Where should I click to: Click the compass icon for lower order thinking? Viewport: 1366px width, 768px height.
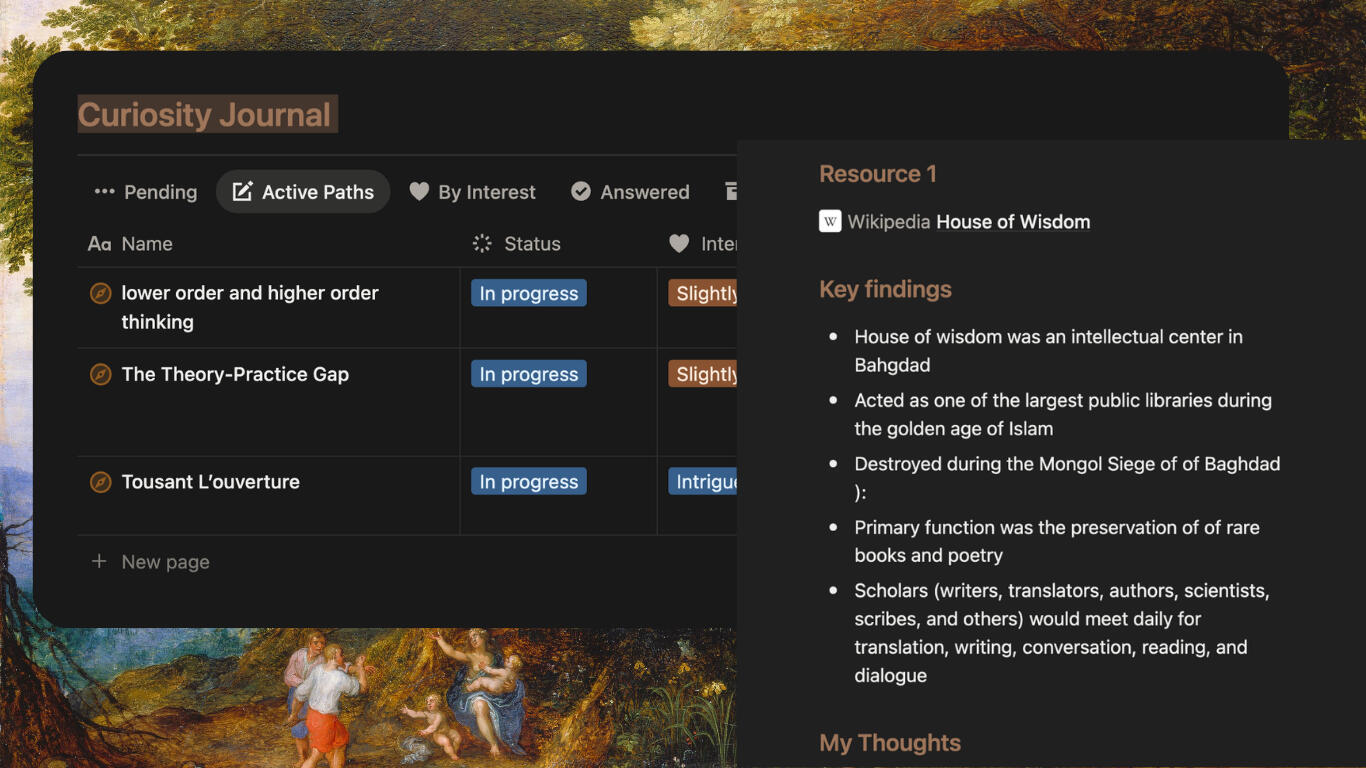[100, 293]
